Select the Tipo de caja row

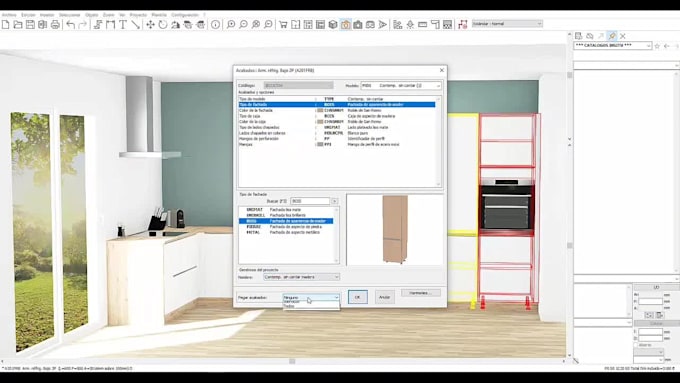[x=337, y=116]
